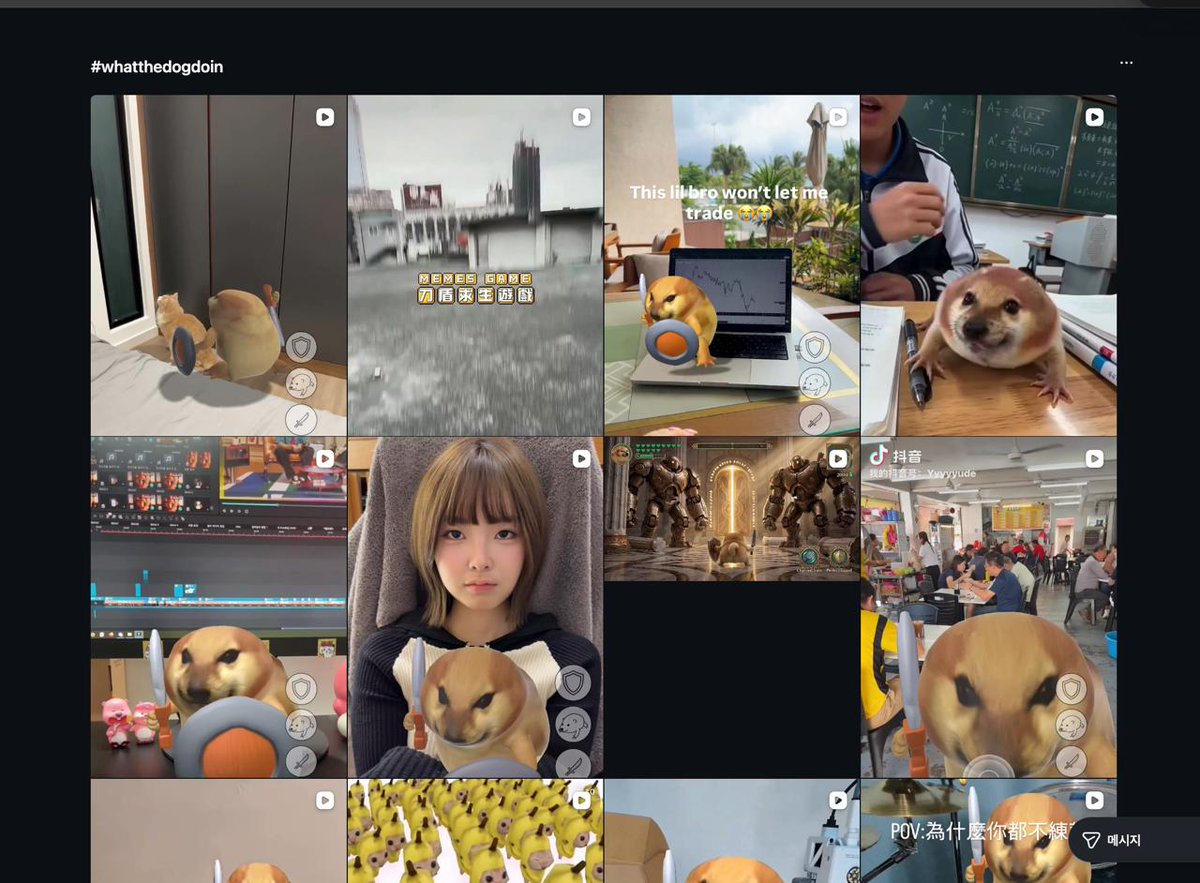Click reel icon on the golden robots post
1200x883 pixels.
838,459
